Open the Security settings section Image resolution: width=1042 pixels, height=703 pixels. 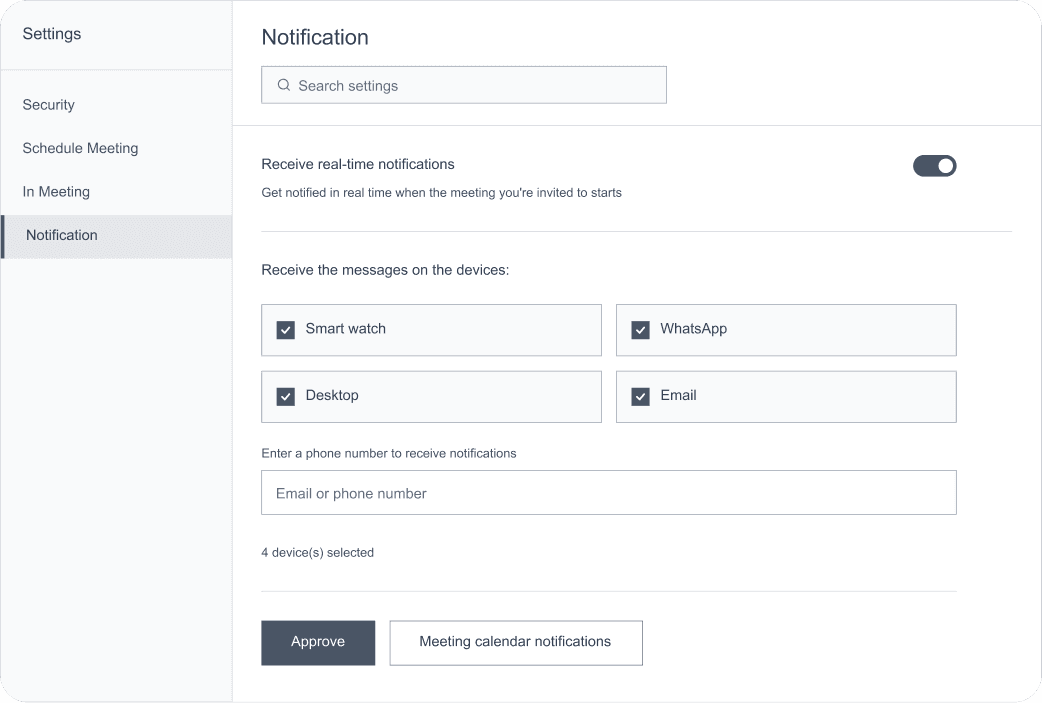pyautogui.click(x=49, y=105)
